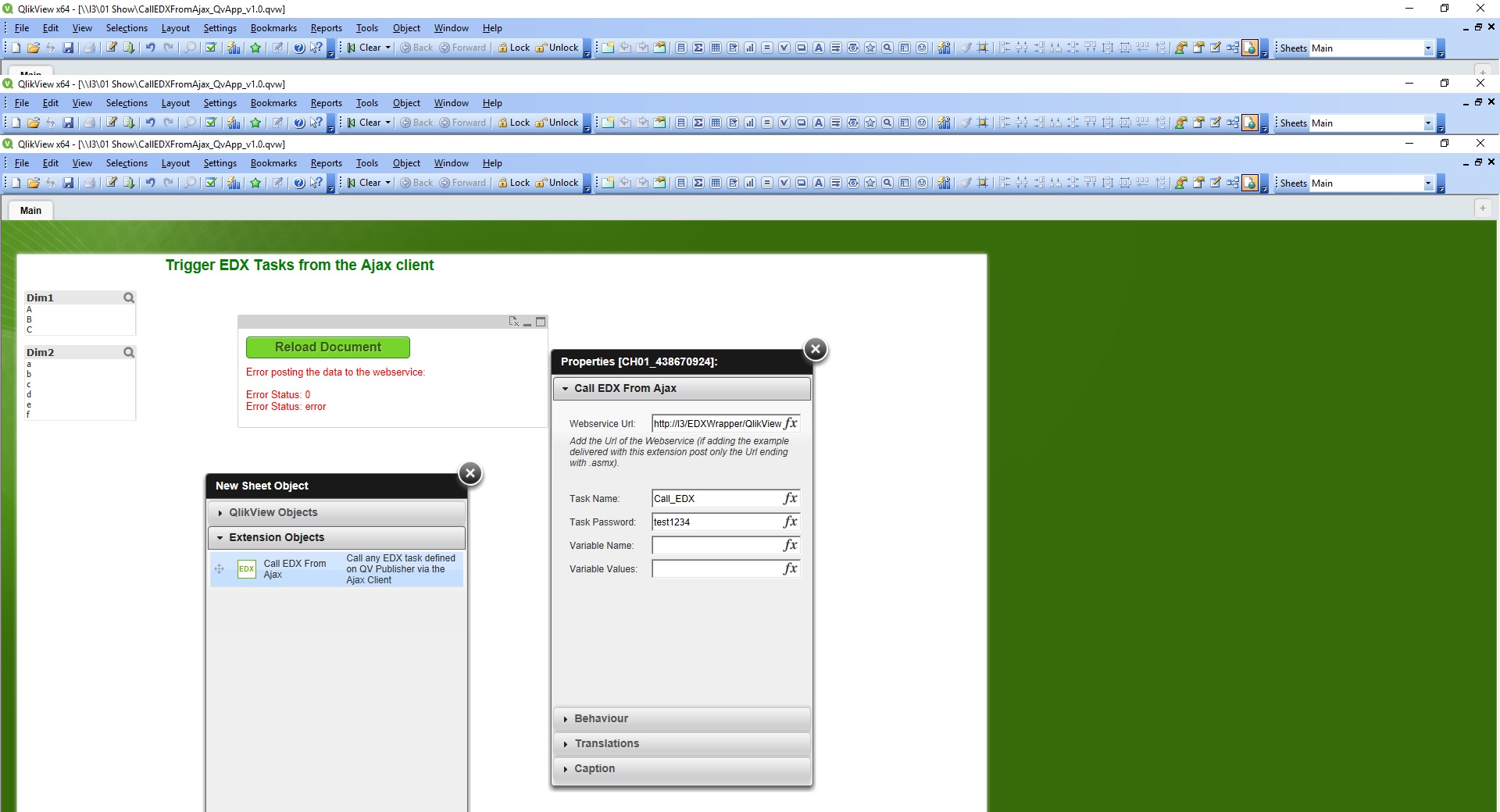Viewport: 1500px width, 812px height.
Task: Open Selections menu in front window
Action: pyautogui.click(x=127, y=163)
